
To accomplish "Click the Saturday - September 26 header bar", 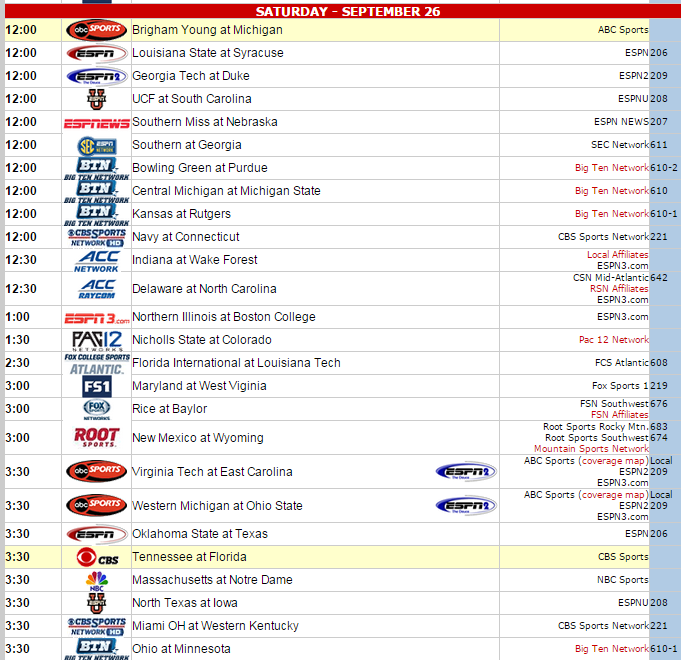I will (340, 11).
